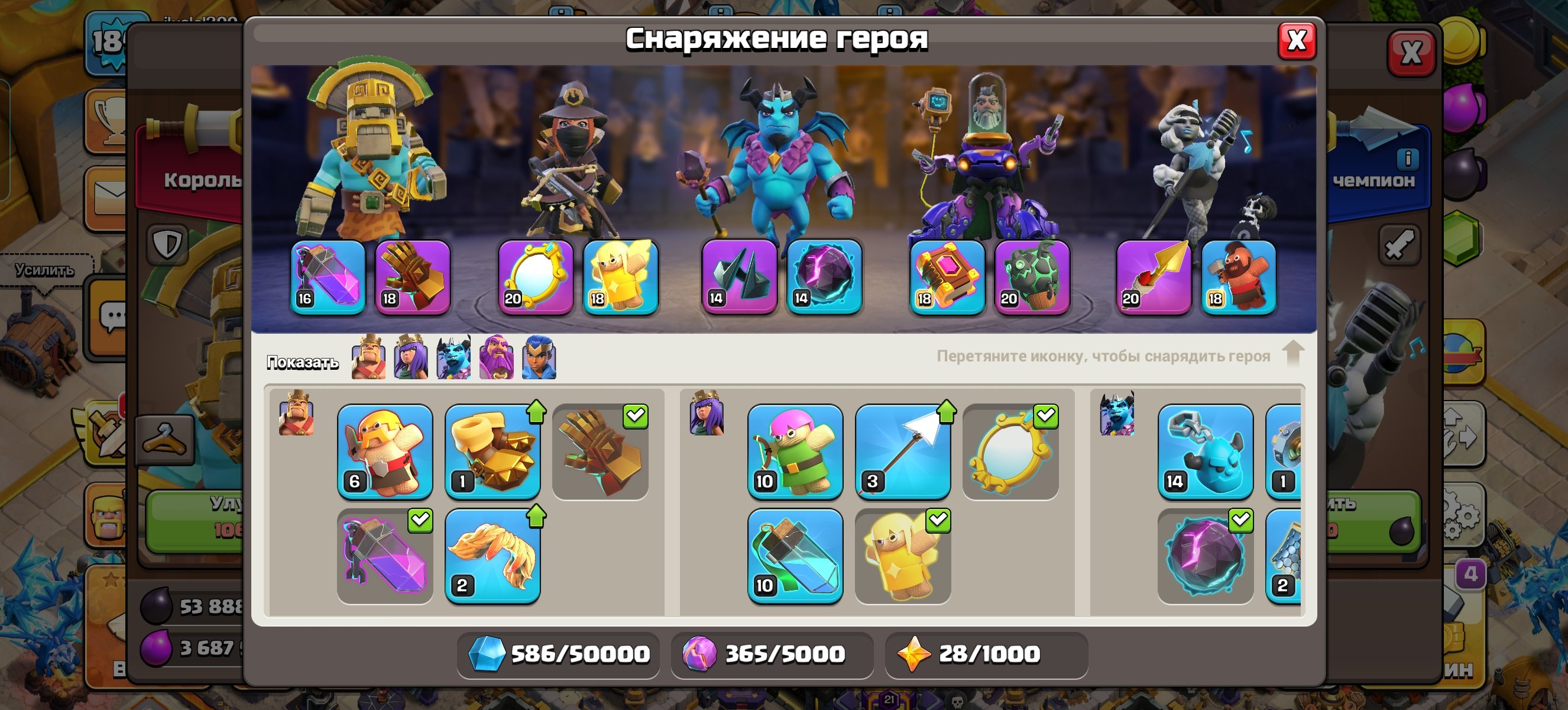The image size is (1568, 710).
Task: Pick the level 14 Henchmen Puppet item
Action: (1205, 451)
